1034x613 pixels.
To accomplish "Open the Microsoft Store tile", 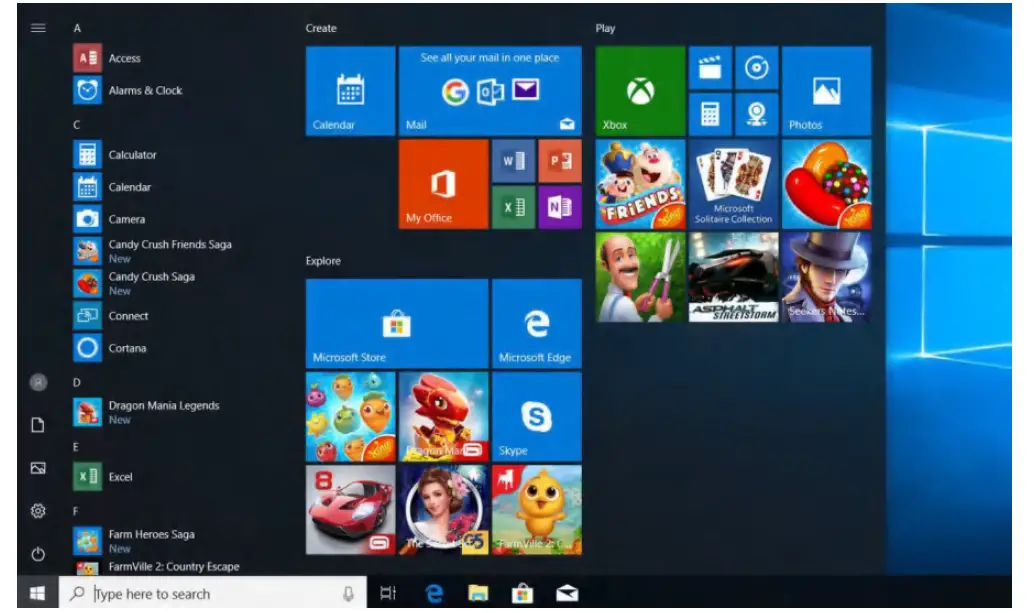I will coord(397,323).
